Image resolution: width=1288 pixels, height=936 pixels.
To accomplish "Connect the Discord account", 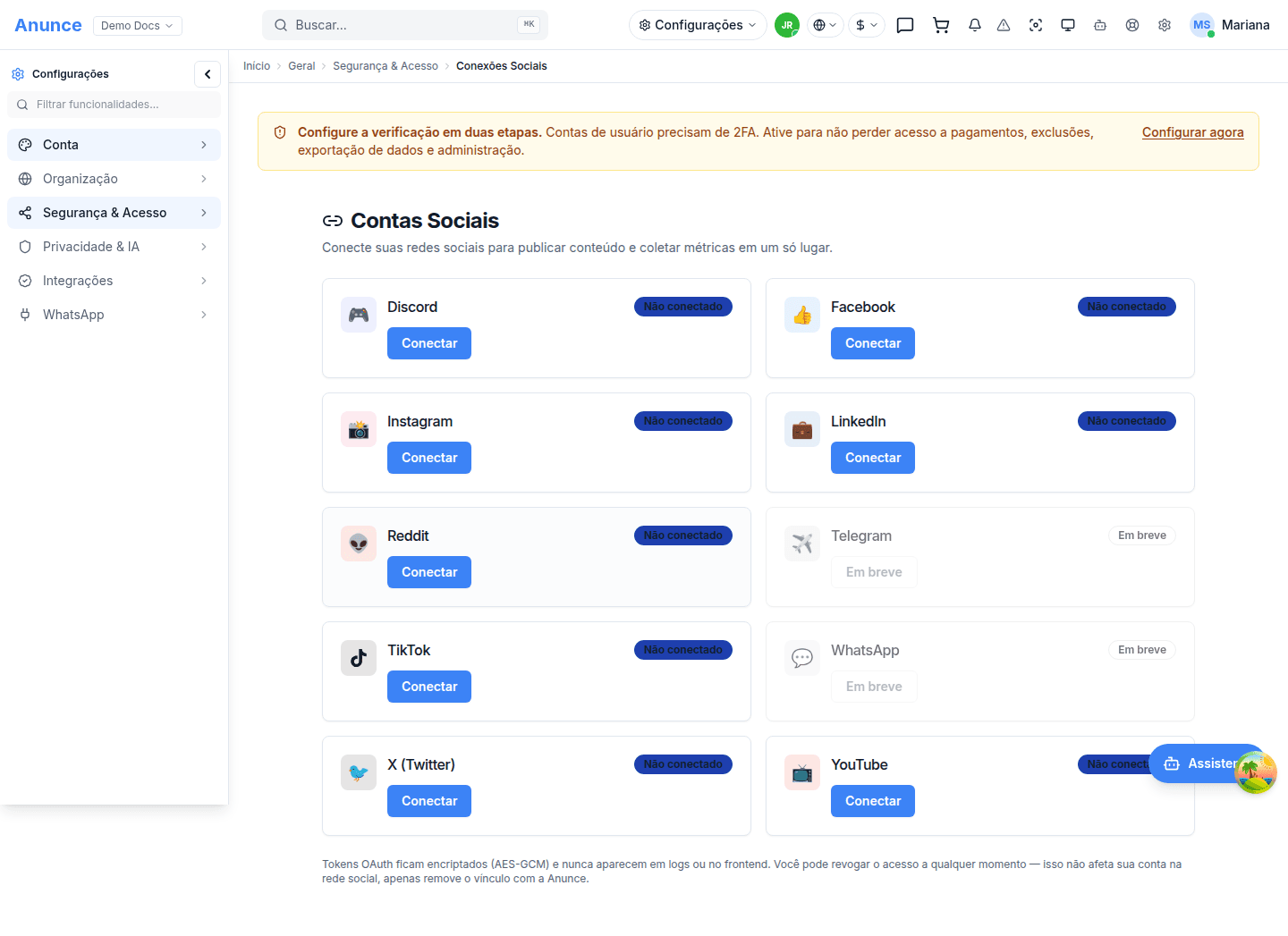I will pyautogui.click(x=429, y=343).
